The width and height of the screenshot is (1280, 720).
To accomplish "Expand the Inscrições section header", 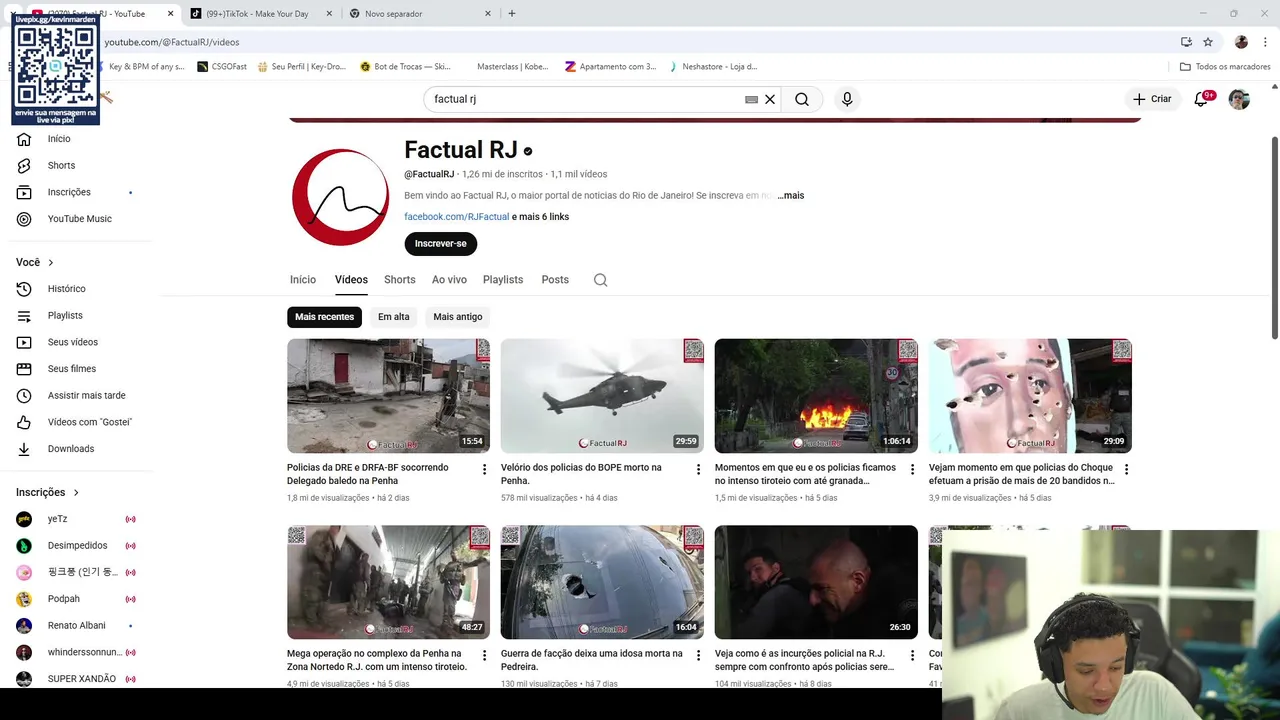I will point(47,492).
